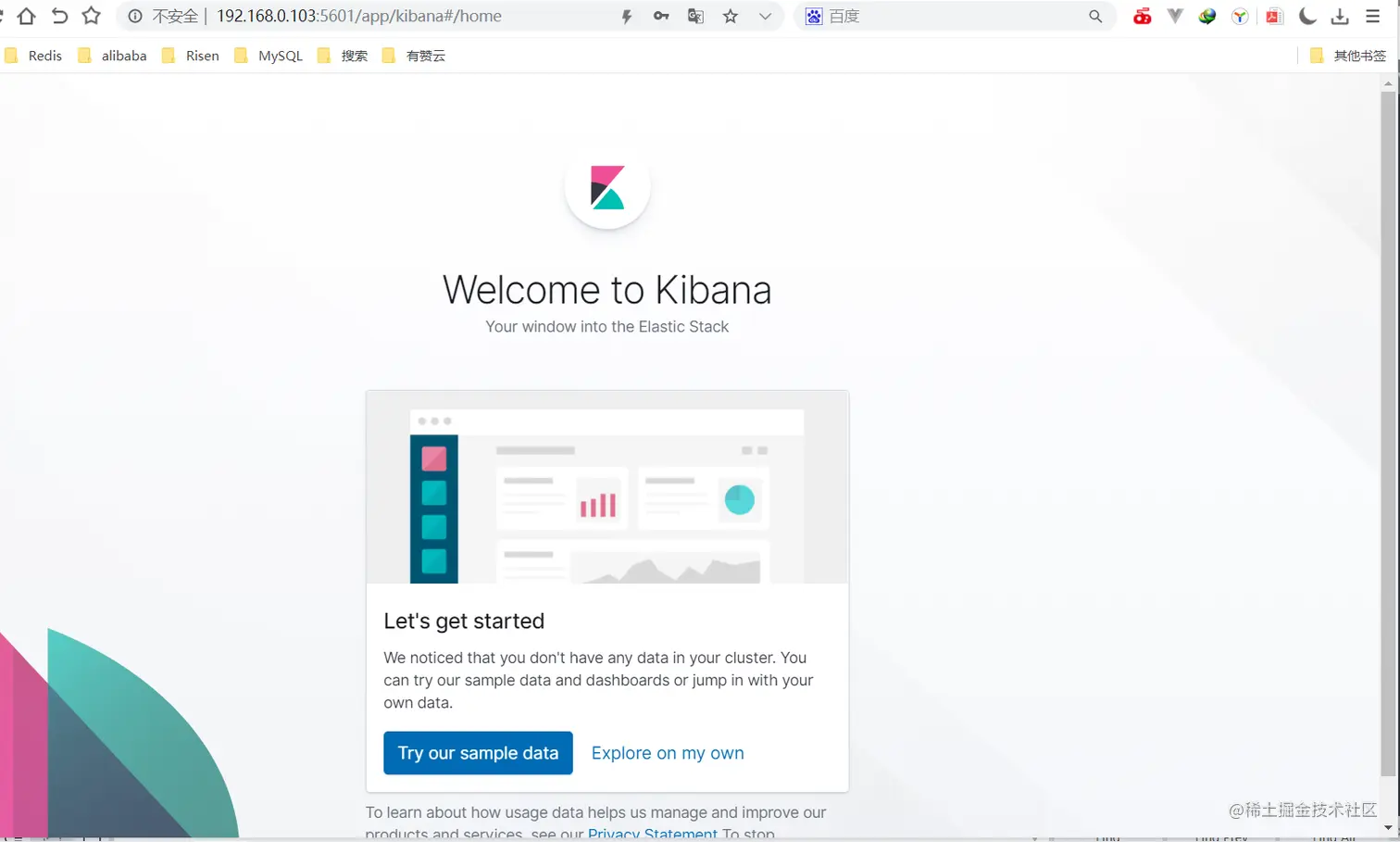The height and width of the screenshot is (842, 1400).
Task: Open the alibaba bookmark folder
Action: coord(112,56)
